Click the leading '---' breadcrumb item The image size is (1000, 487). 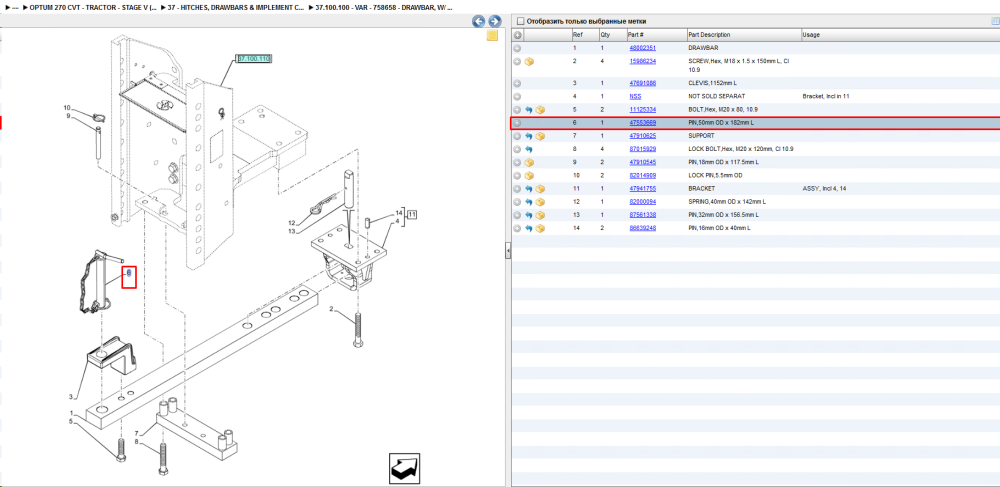[x=15, y=7]
